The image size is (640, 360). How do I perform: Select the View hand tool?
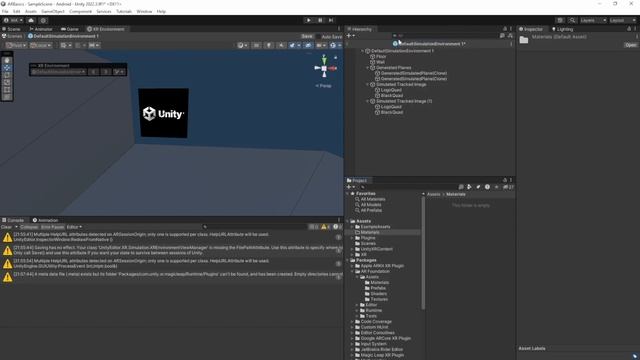click(x=7, y=60)
